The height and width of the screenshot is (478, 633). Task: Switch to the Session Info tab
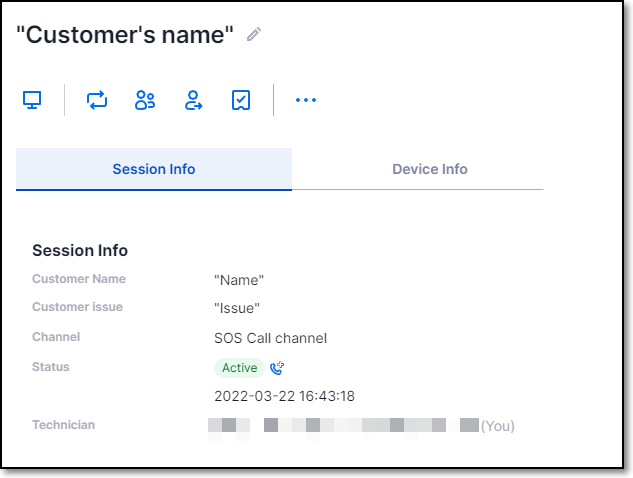154,169
